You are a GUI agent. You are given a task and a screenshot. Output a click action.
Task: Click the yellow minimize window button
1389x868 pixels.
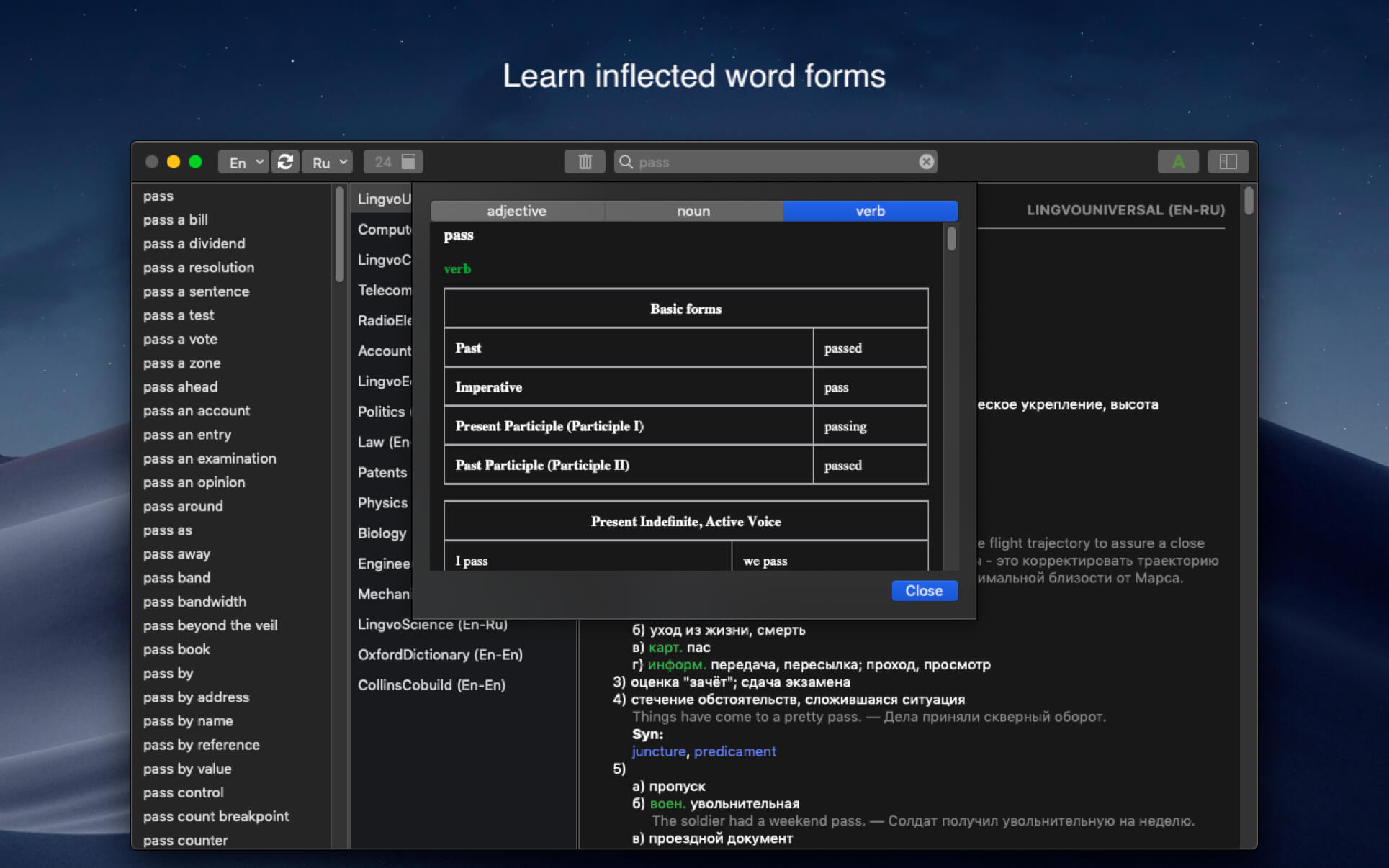174,162
